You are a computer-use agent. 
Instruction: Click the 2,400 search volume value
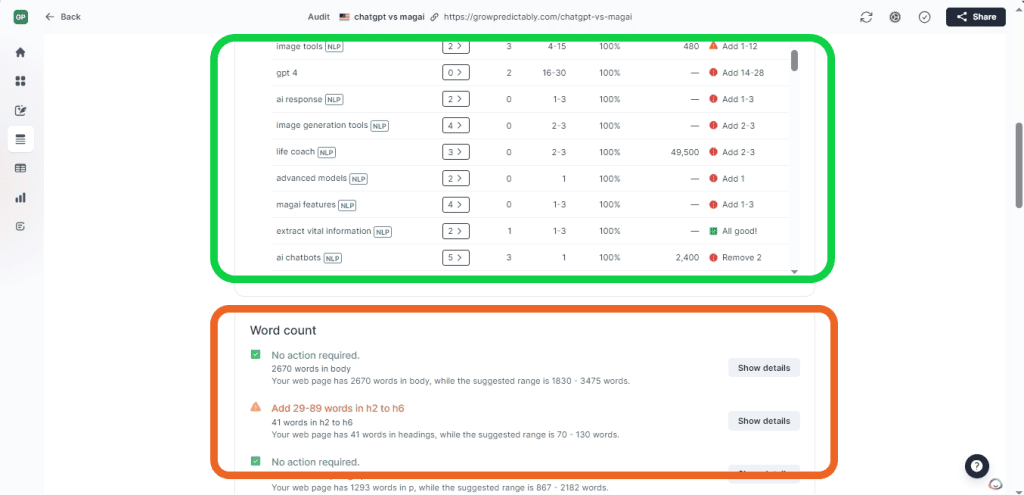point(686,257)
